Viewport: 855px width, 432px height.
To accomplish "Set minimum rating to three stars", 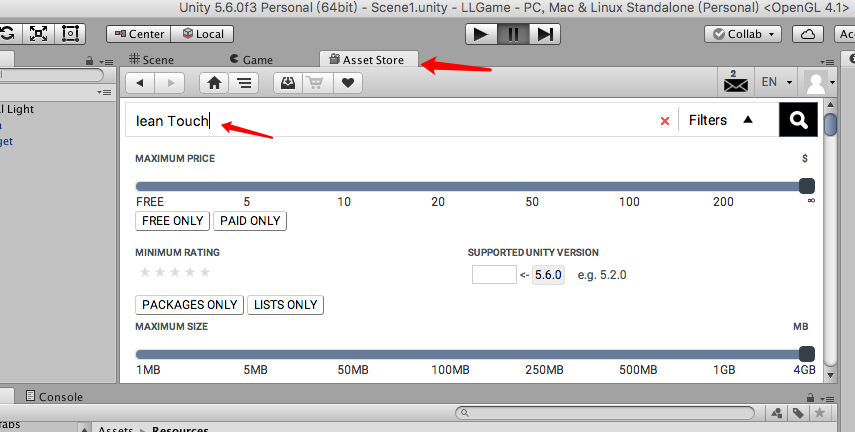I will pos(175,272).
